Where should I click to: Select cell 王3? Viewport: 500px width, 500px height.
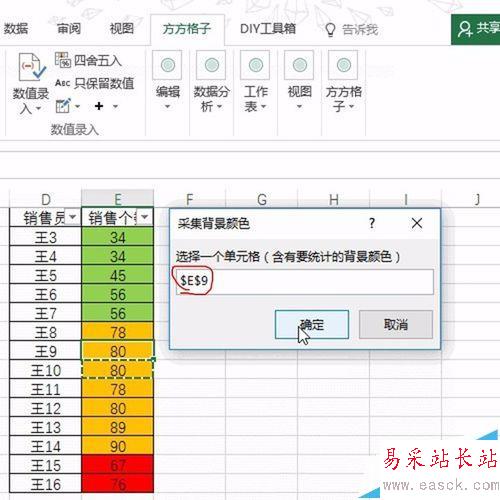(x=46, y=237)
